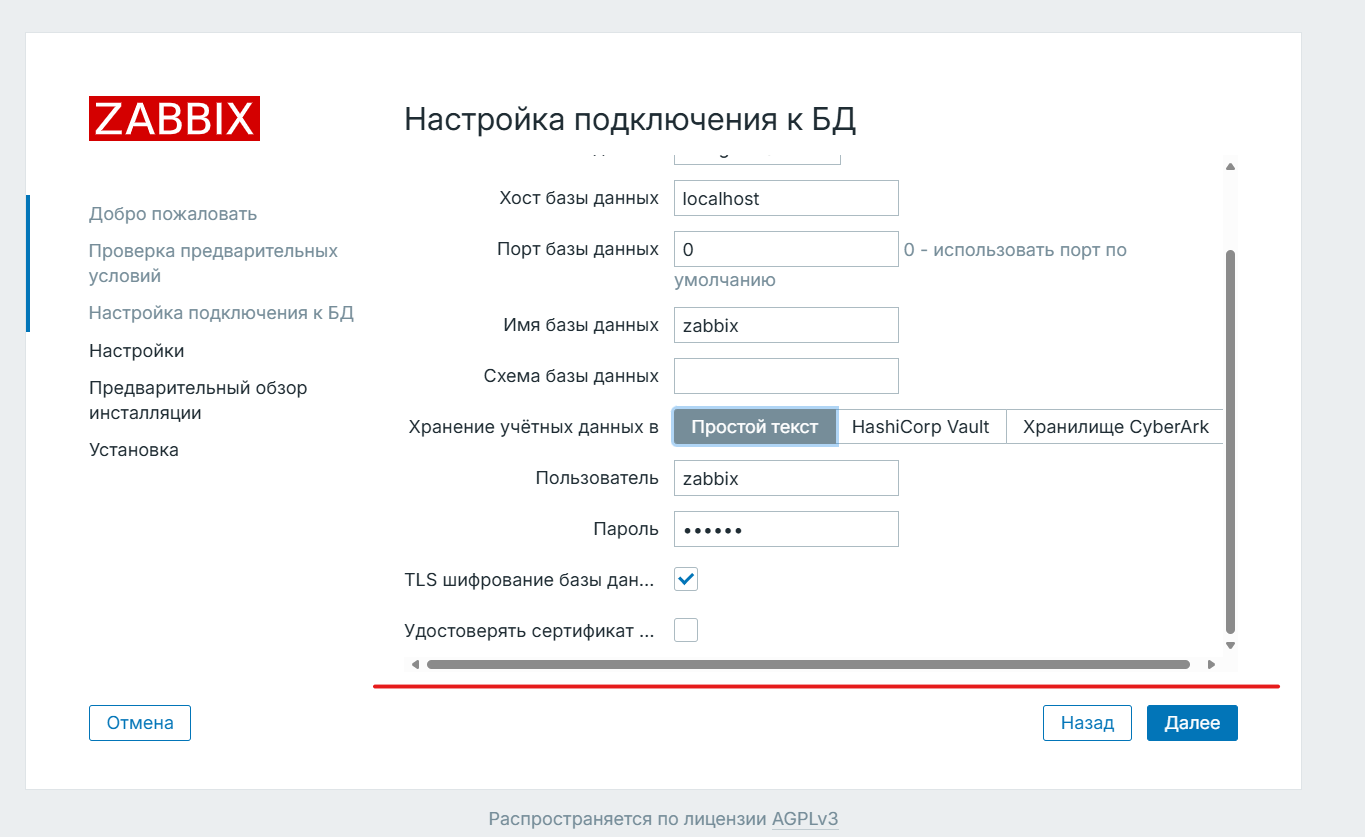Focus the Порт базы данных field
Screen dimensions: 1365x837
click(786, 249)
